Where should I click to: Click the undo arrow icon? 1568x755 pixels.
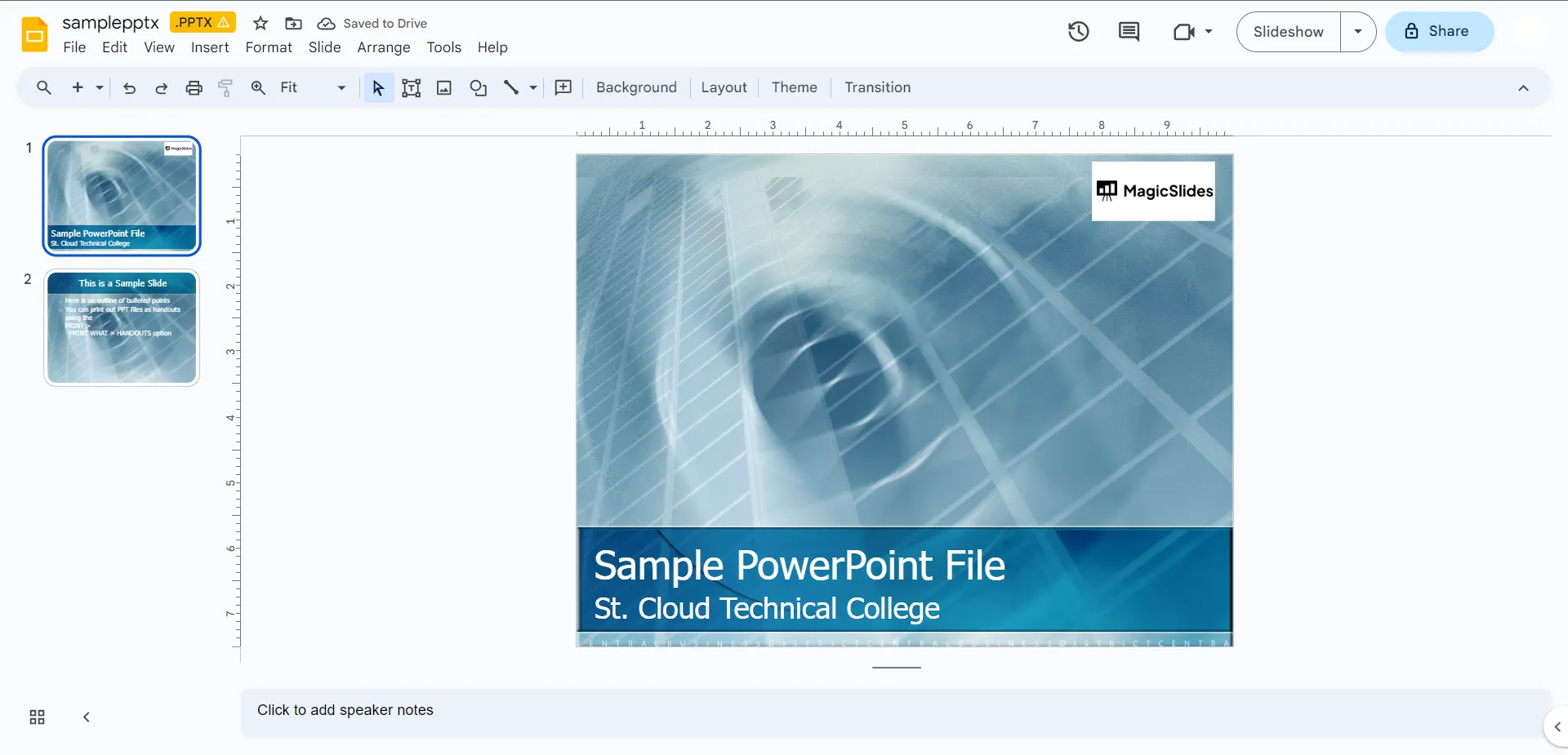[x=129, y=88]
